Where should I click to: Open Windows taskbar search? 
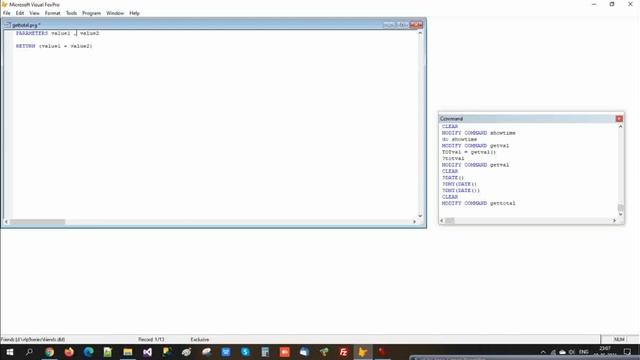(29, 352)
